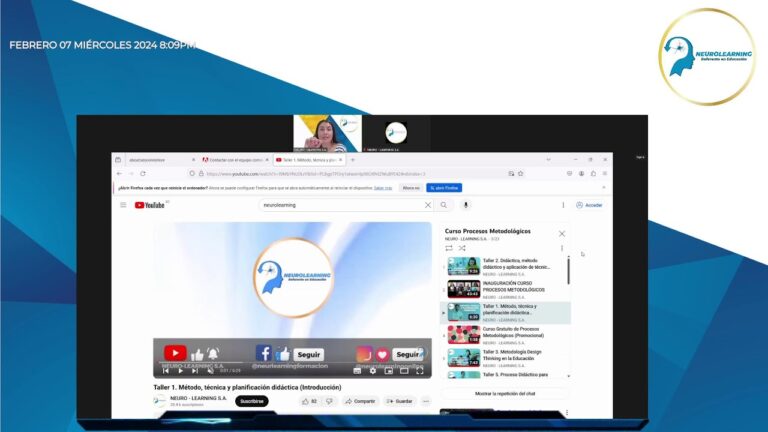Click Mostrar la repetición del chat
768x432 pixels.
click(x=505, y=394)
